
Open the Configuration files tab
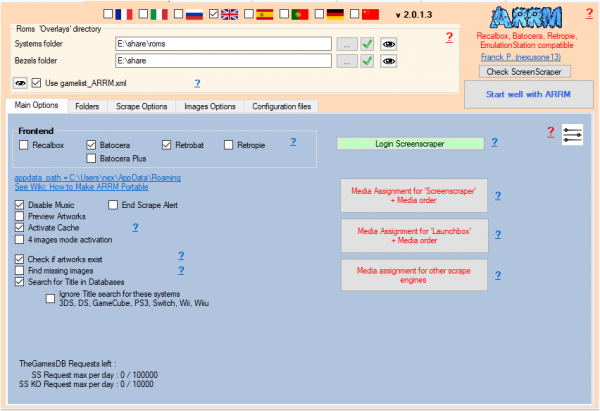point(281,106)
